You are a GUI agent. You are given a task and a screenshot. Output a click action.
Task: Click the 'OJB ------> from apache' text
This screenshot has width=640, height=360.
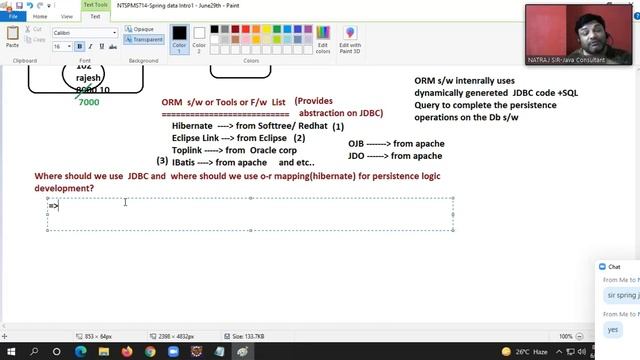[x=396, y=144]
